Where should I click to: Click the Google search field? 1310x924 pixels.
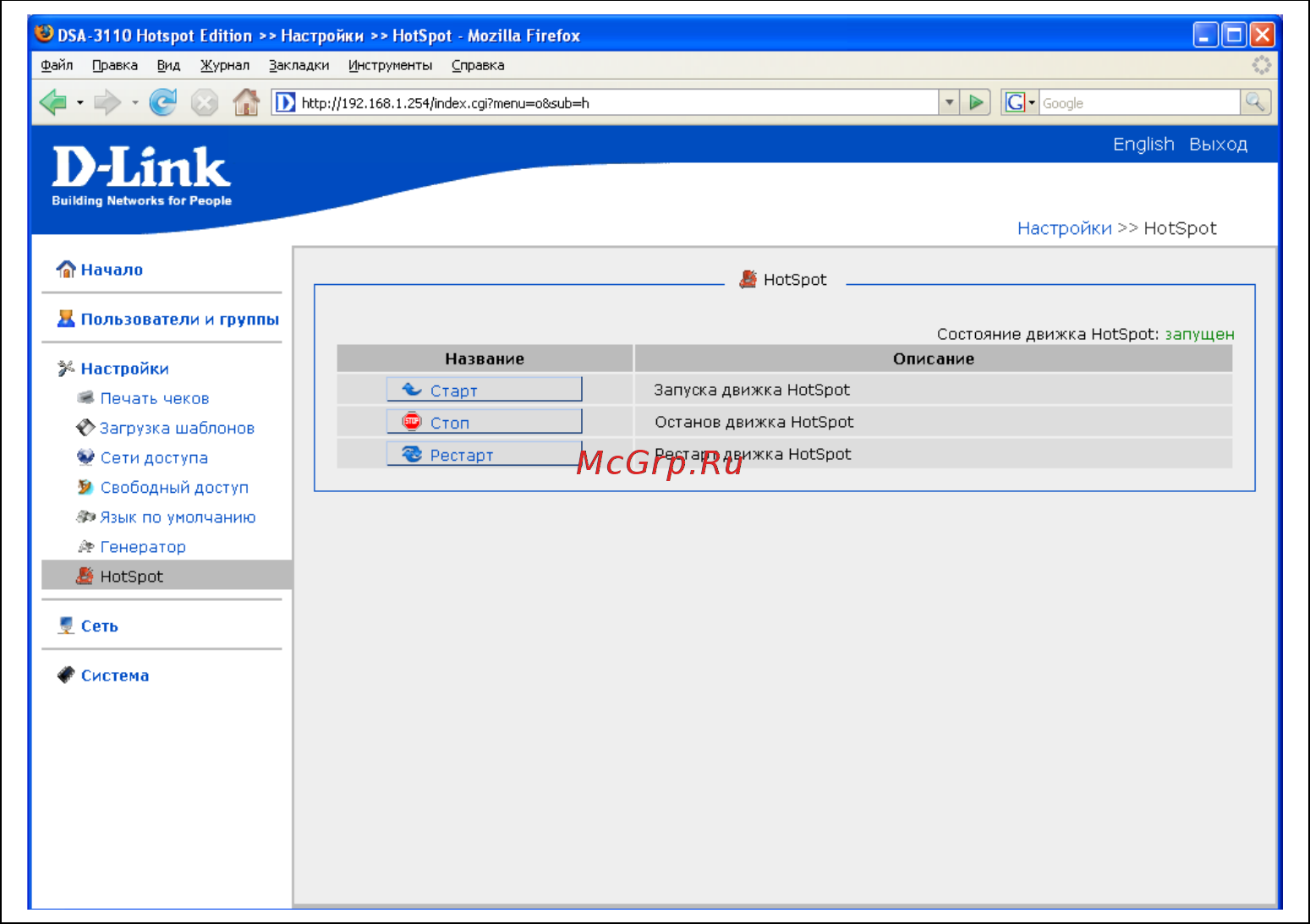point(1139,103)
